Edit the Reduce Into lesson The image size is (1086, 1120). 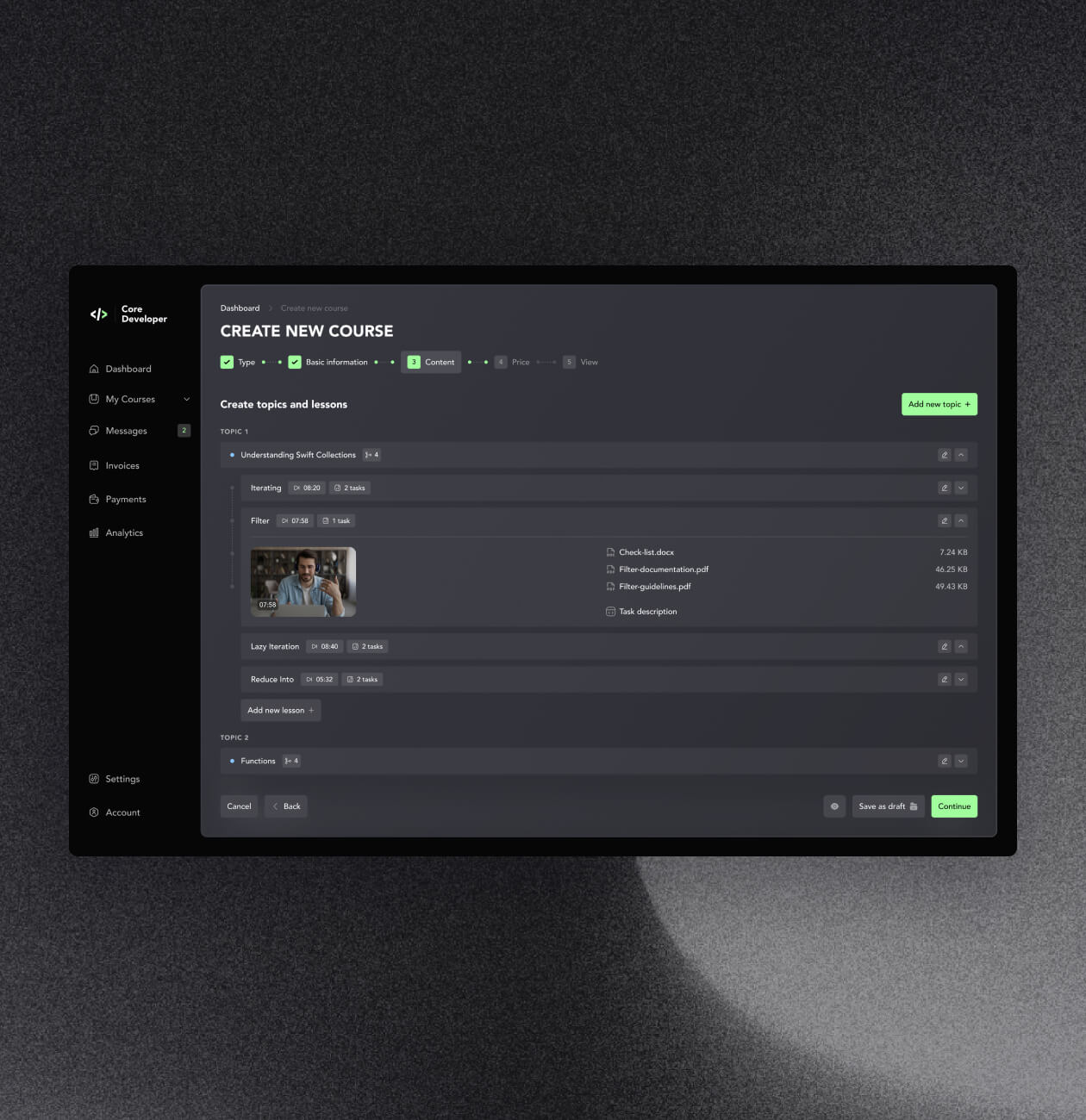(944, 680)
